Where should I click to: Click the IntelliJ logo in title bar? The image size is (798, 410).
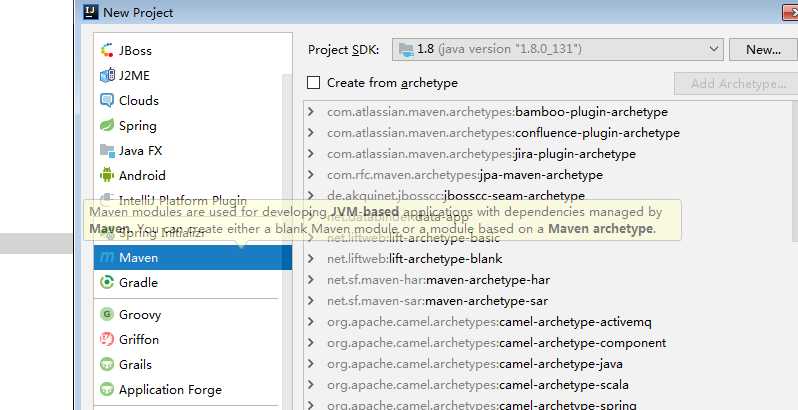pyautogui.click(x=91, y=12)
